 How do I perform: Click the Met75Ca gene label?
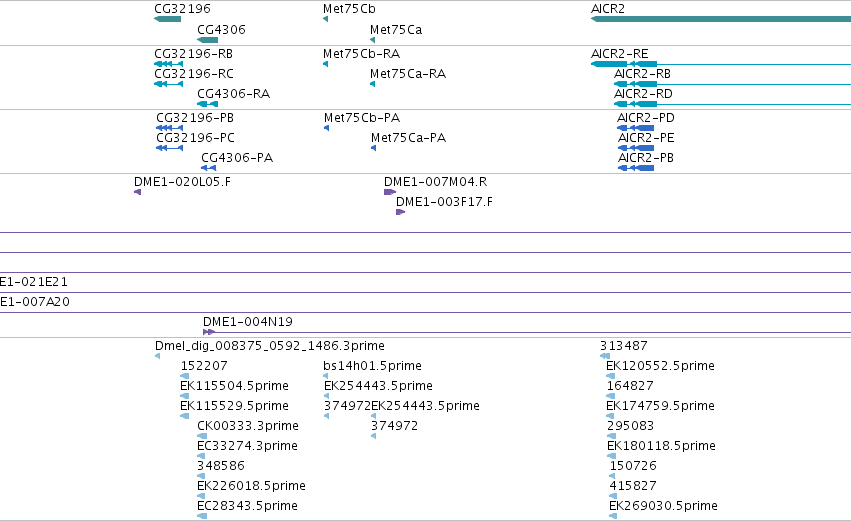tap(396, 30)
